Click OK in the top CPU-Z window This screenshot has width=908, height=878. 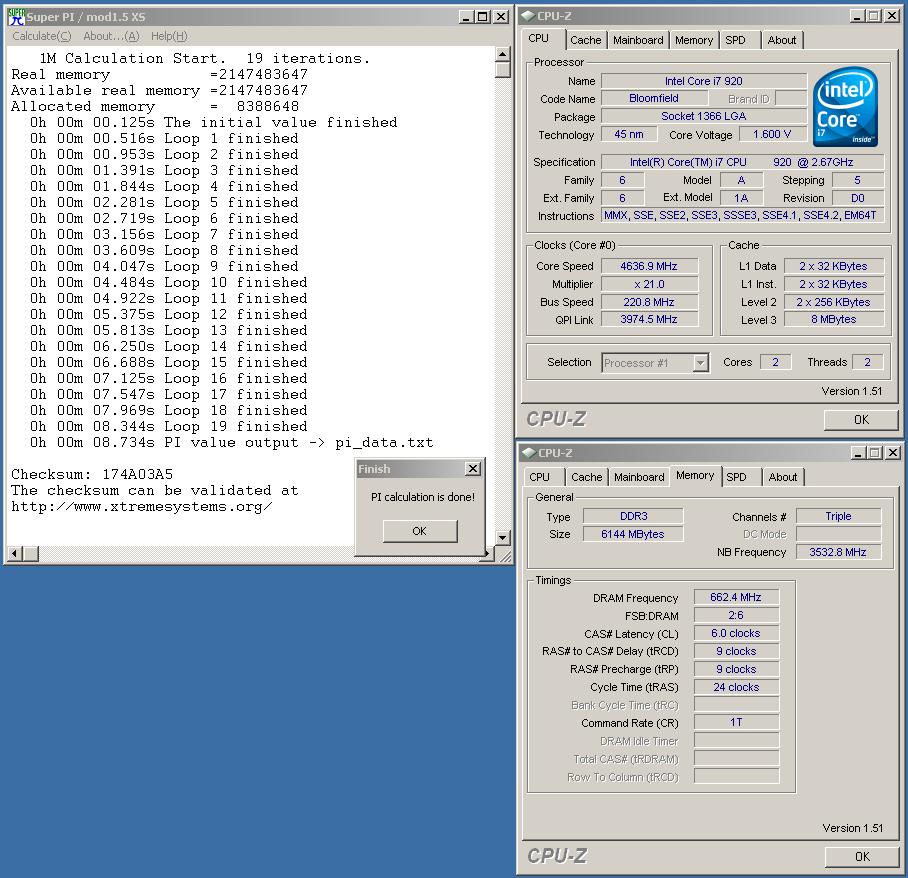(861, 419)
